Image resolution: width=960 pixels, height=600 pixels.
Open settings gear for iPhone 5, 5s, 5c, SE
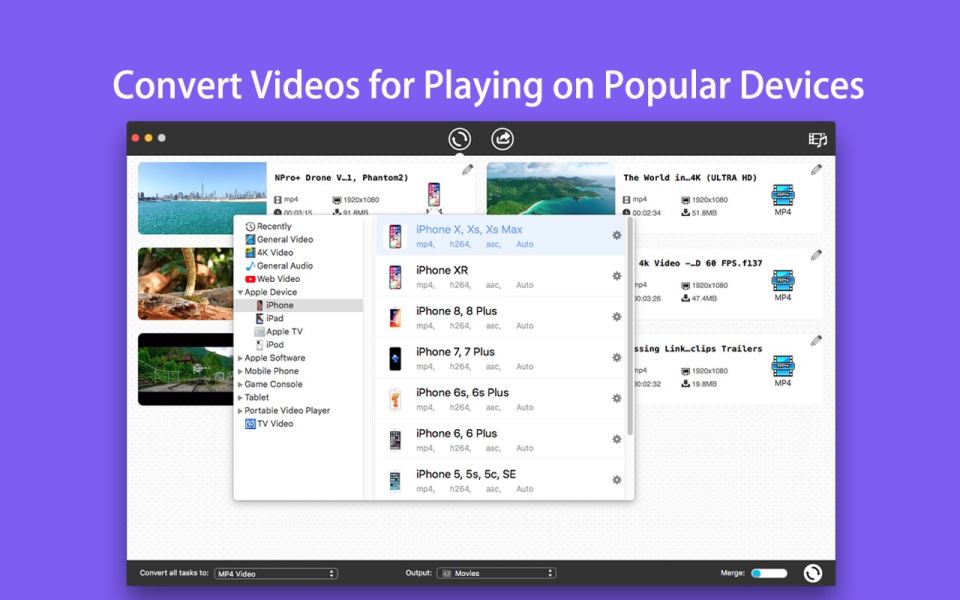click(617, 480)
